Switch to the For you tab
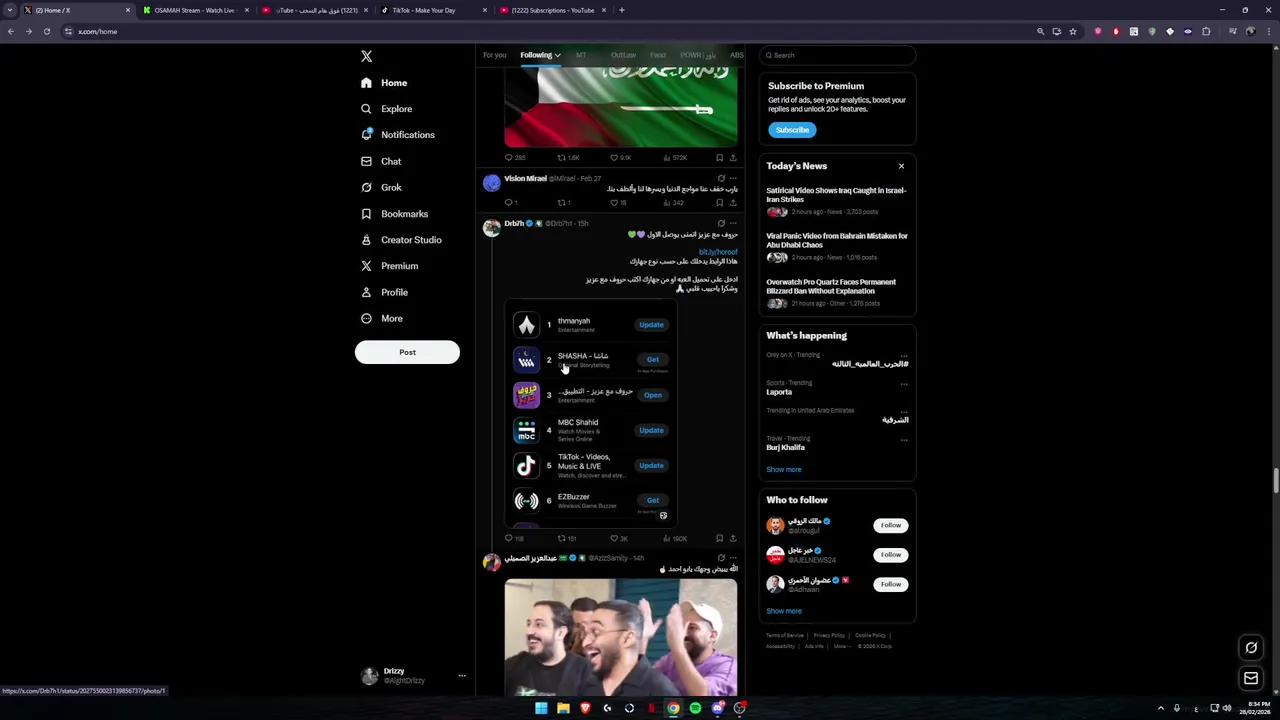1280x720 pixels. [494, 55]
